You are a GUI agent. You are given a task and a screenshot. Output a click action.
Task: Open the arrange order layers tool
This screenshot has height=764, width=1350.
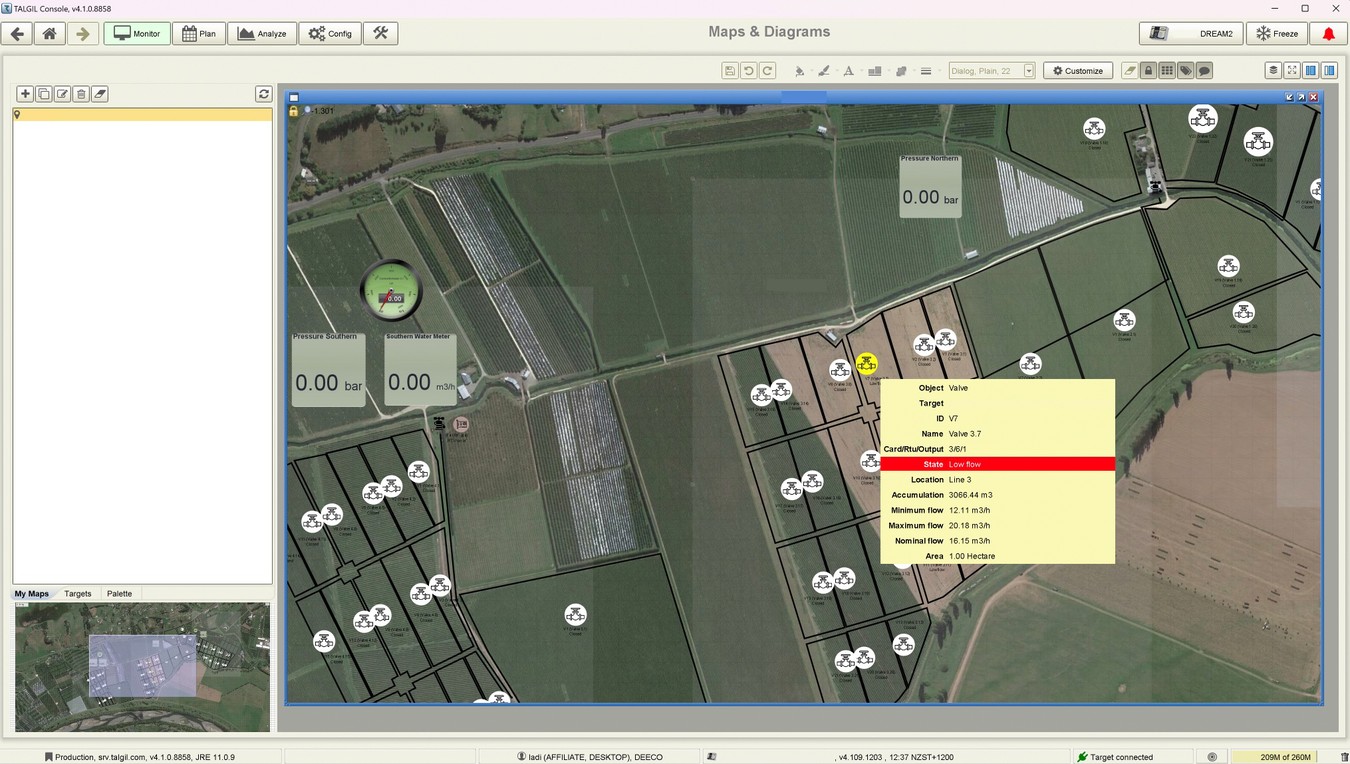(x=901, y=71)
